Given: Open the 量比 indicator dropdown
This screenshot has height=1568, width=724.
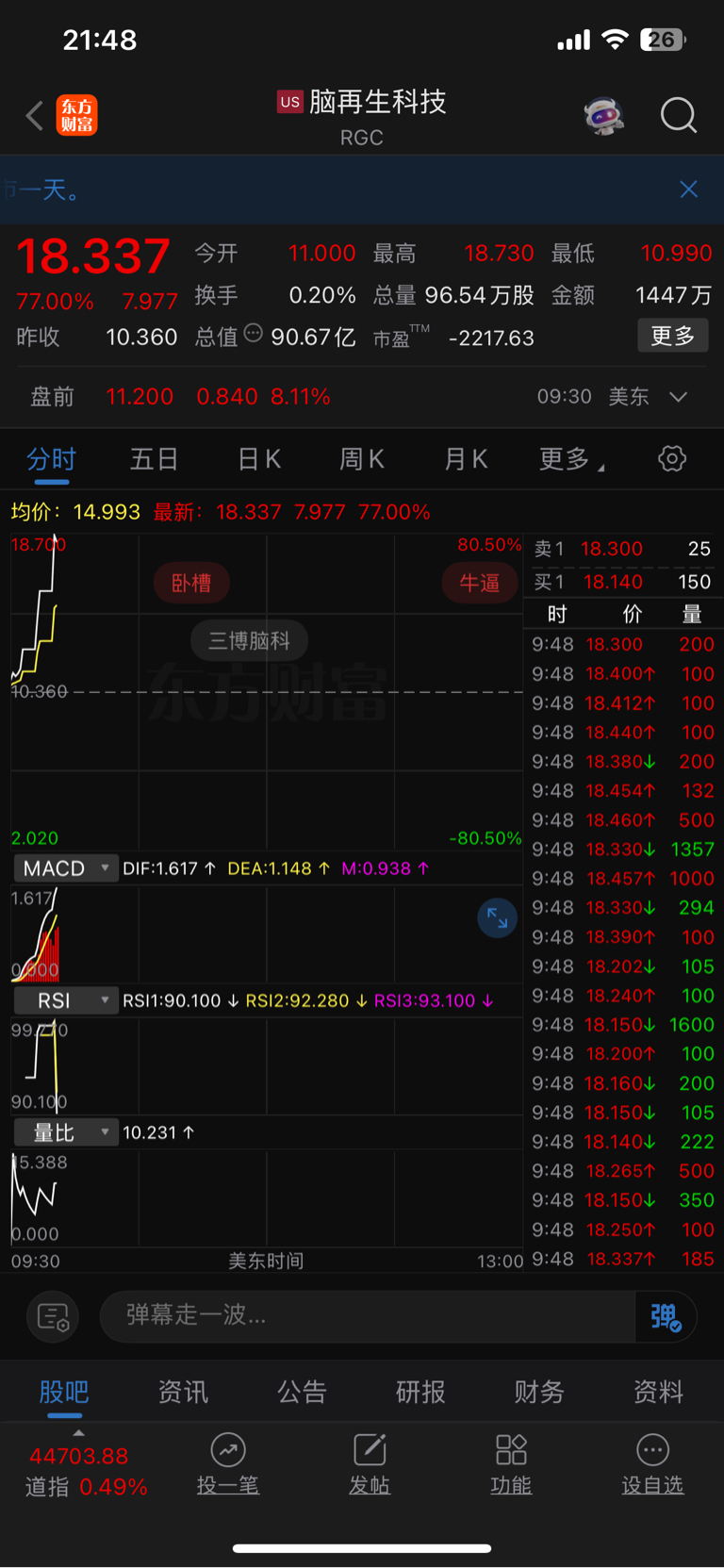Looking at the screenshot, I should pos(65,1132).
